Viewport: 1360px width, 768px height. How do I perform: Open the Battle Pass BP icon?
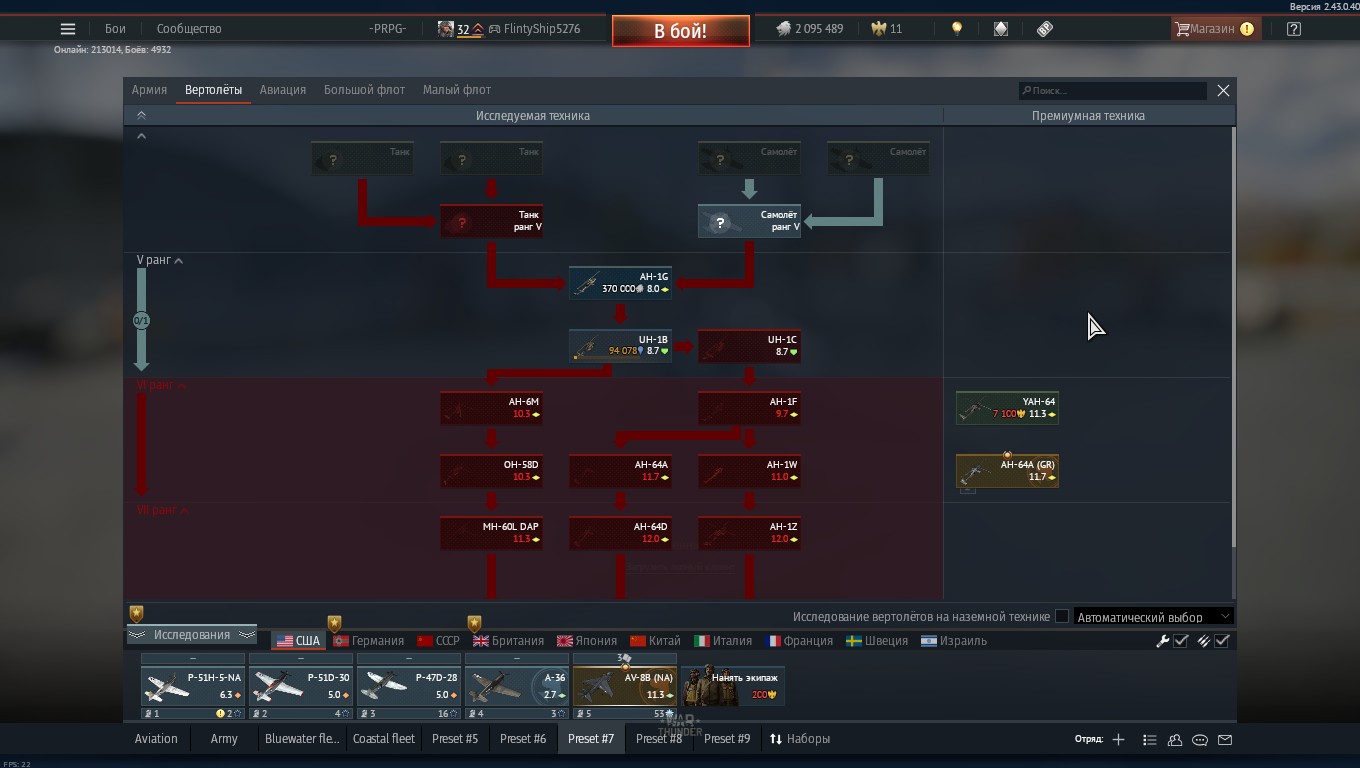point(1045,29)
